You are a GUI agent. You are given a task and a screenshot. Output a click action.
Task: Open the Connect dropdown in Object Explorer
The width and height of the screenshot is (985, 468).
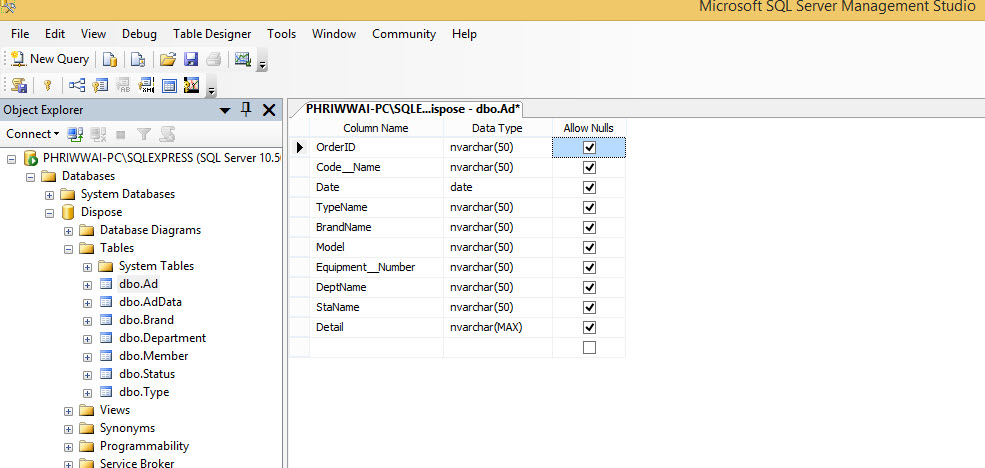(33, 134)
